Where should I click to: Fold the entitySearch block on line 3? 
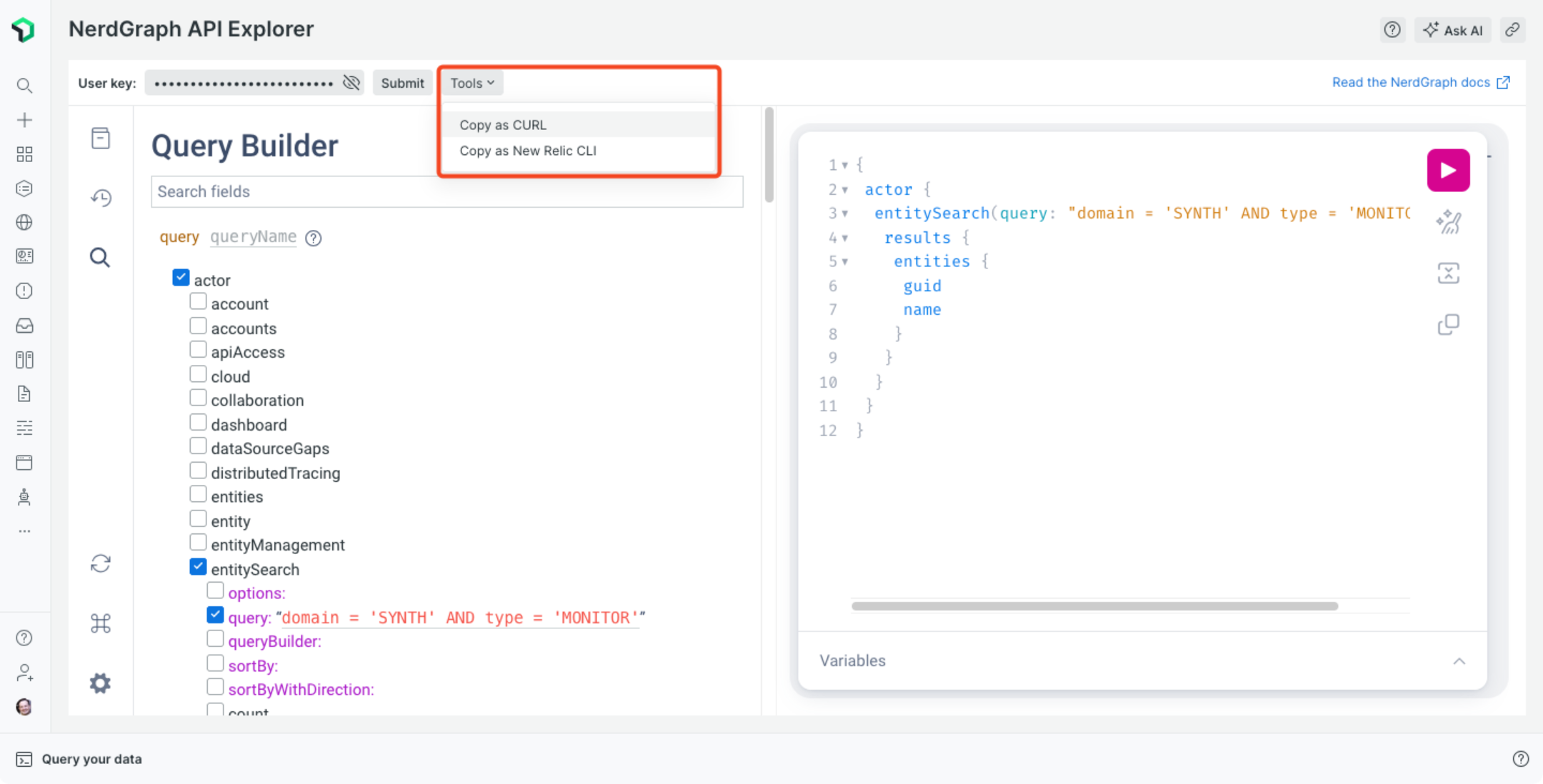(x=845, y=213)
